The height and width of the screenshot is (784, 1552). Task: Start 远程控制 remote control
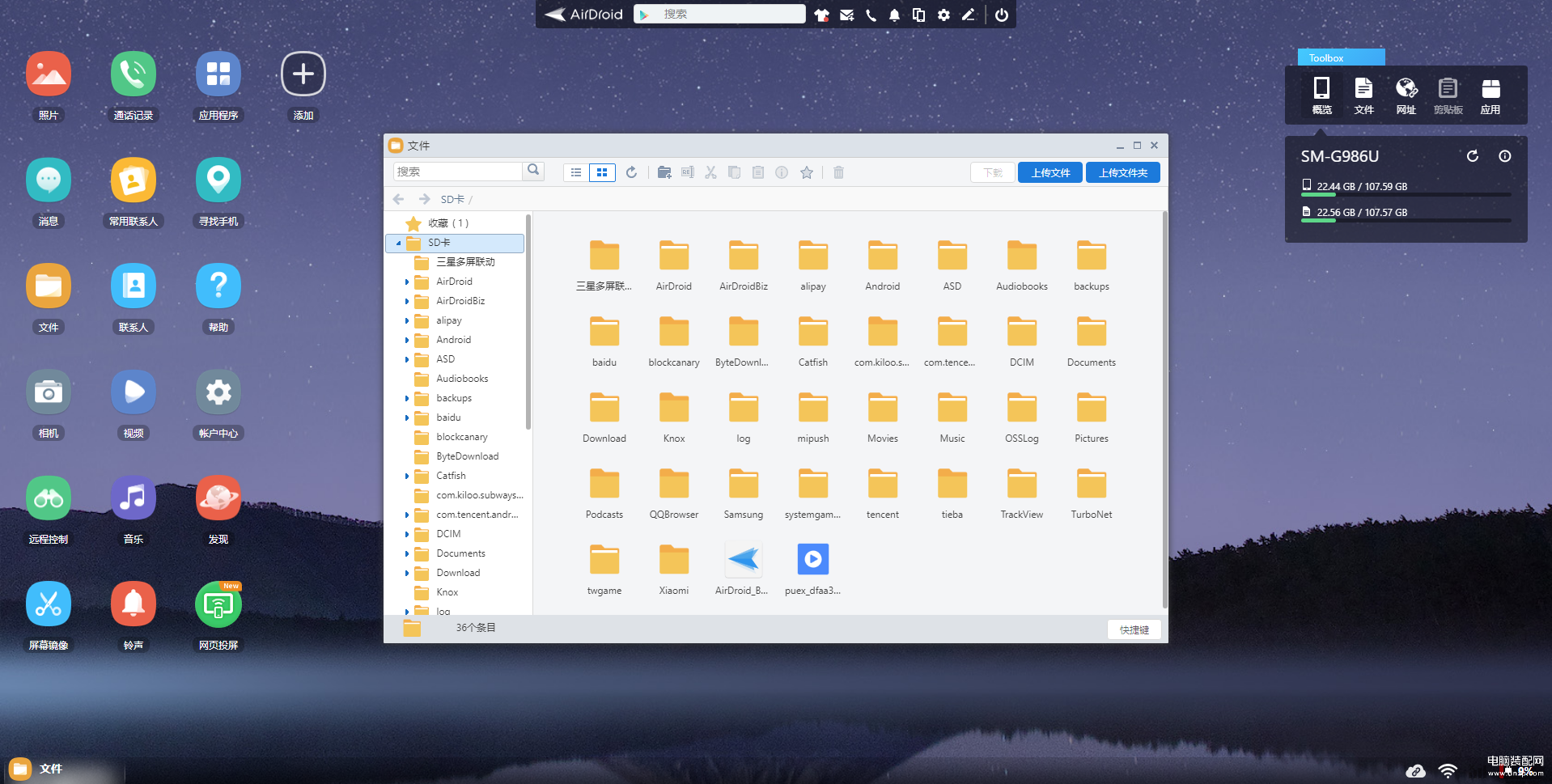click(x=49, y=498)
